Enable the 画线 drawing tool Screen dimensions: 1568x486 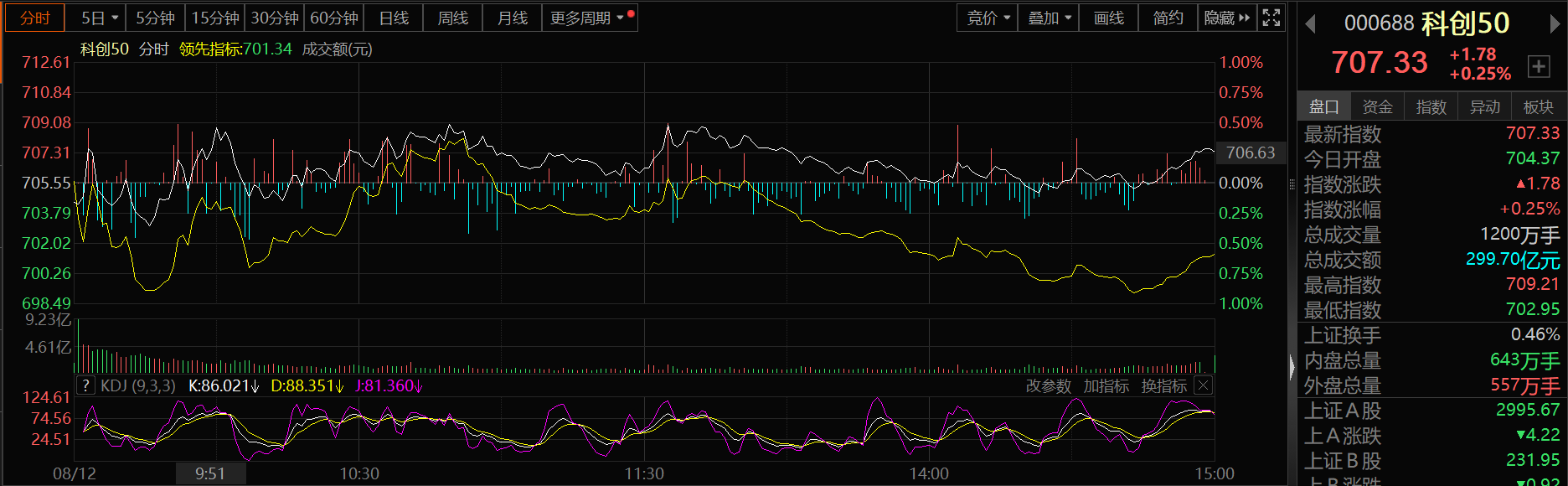coord(1108,18)
